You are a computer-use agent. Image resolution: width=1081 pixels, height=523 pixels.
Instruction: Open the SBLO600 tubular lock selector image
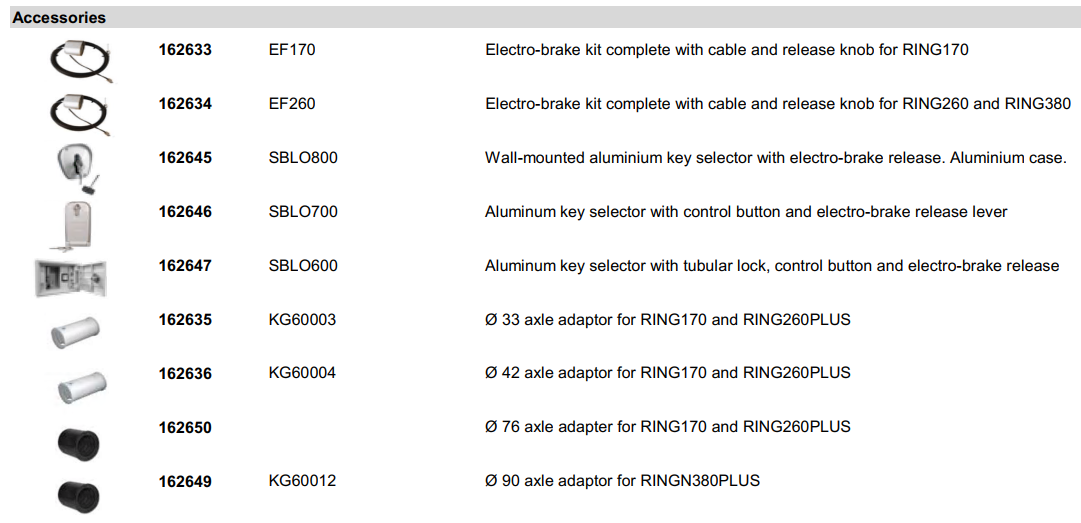[70, 276]
